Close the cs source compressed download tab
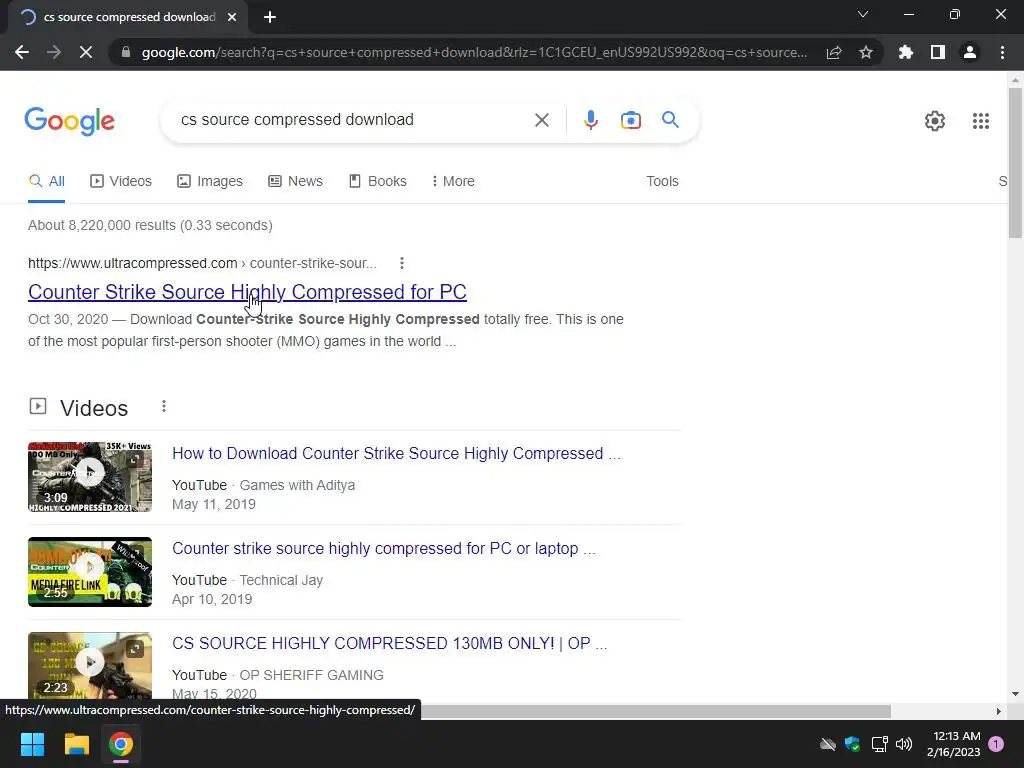This screenshot has width=1024, height=768. (232, 17)
